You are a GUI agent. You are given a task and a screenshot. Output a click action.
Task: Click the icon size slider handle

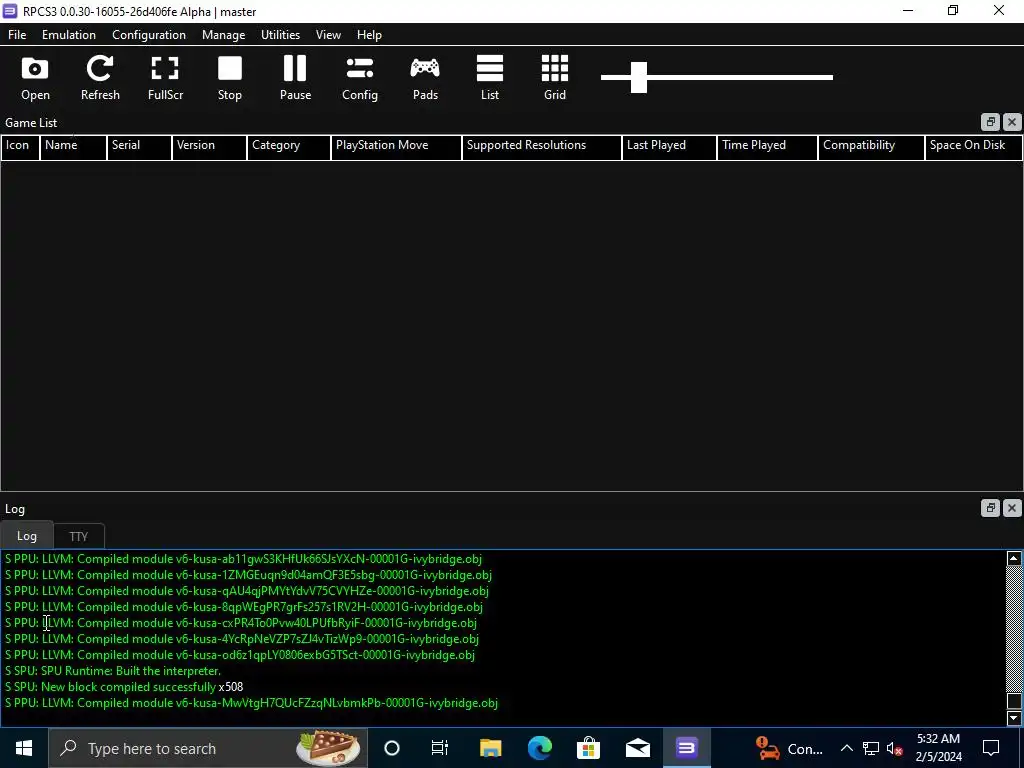[639, 77]
